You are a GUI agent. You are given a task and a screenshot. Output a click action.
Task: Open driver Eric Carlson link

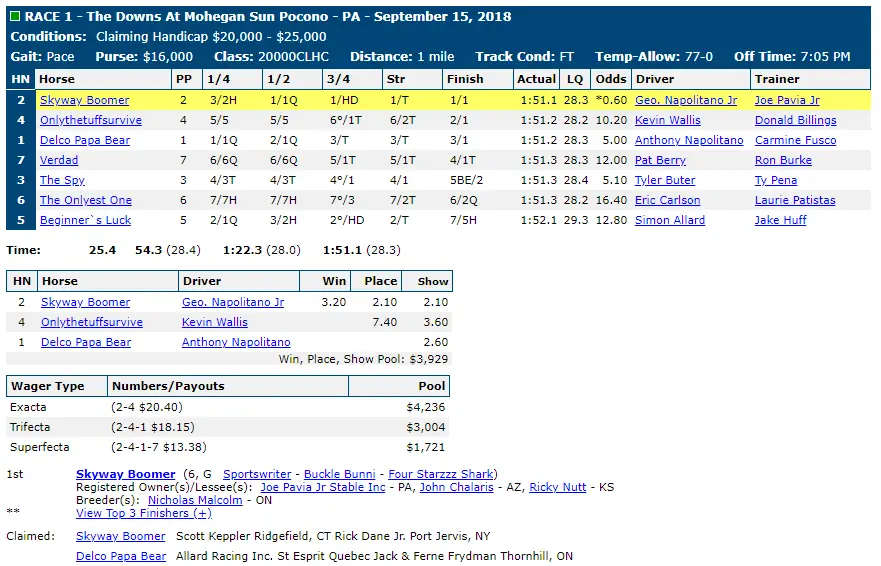pos(667,200)
